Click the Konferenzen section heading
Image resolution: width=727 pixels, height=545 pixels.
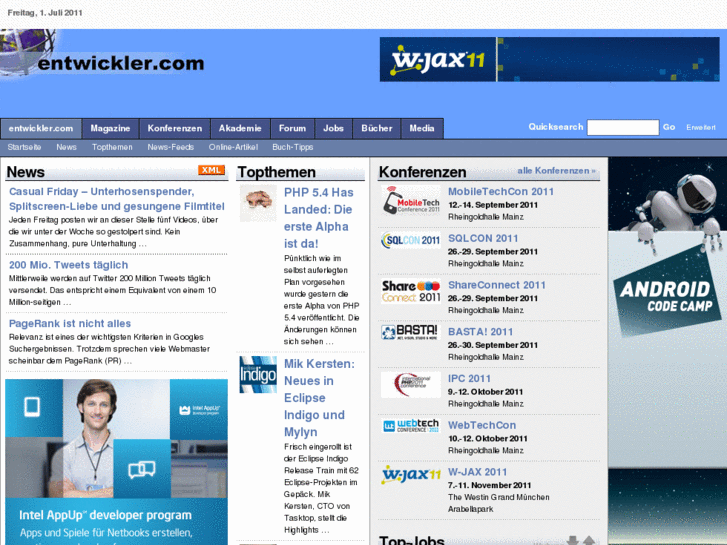422,172
